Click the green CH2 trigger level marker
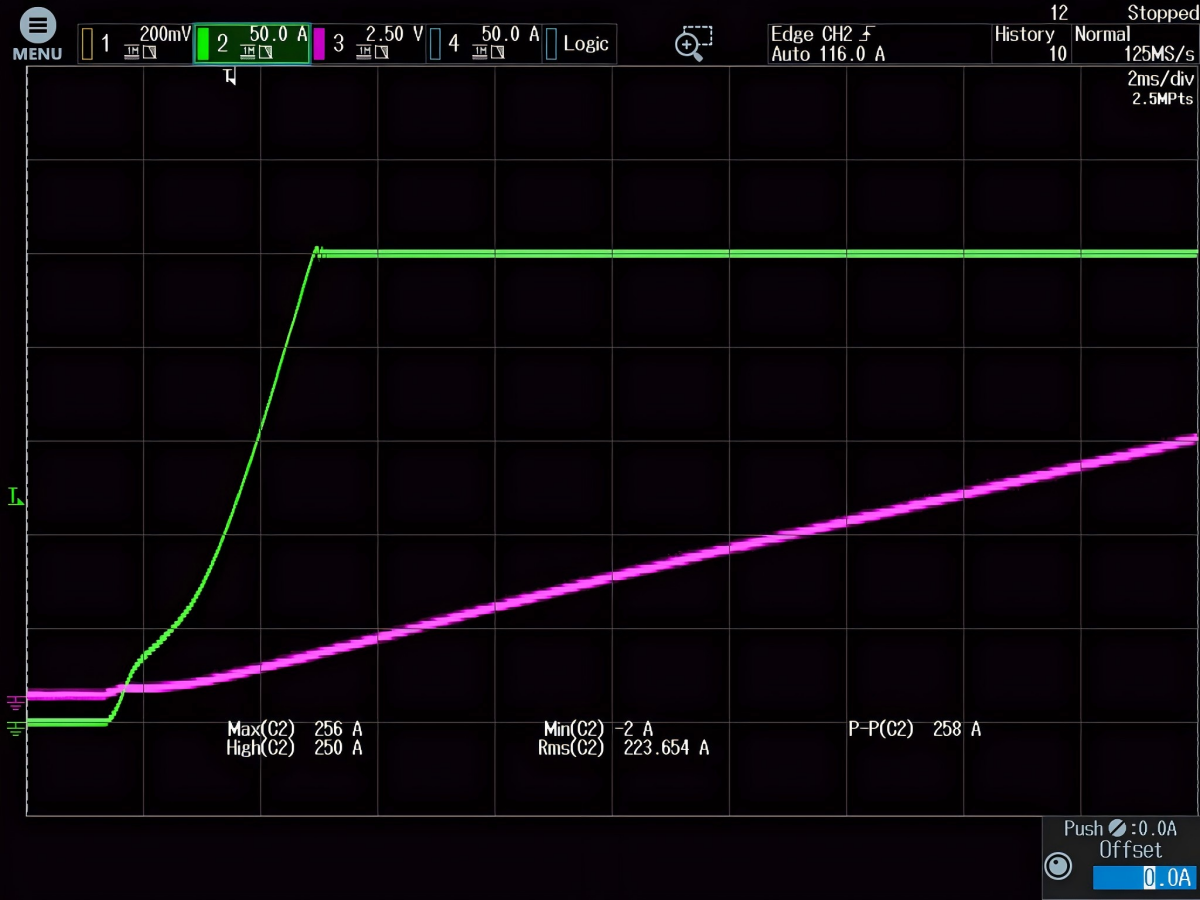The width and height of the screenshot is (1200, 900). (15, 496)
